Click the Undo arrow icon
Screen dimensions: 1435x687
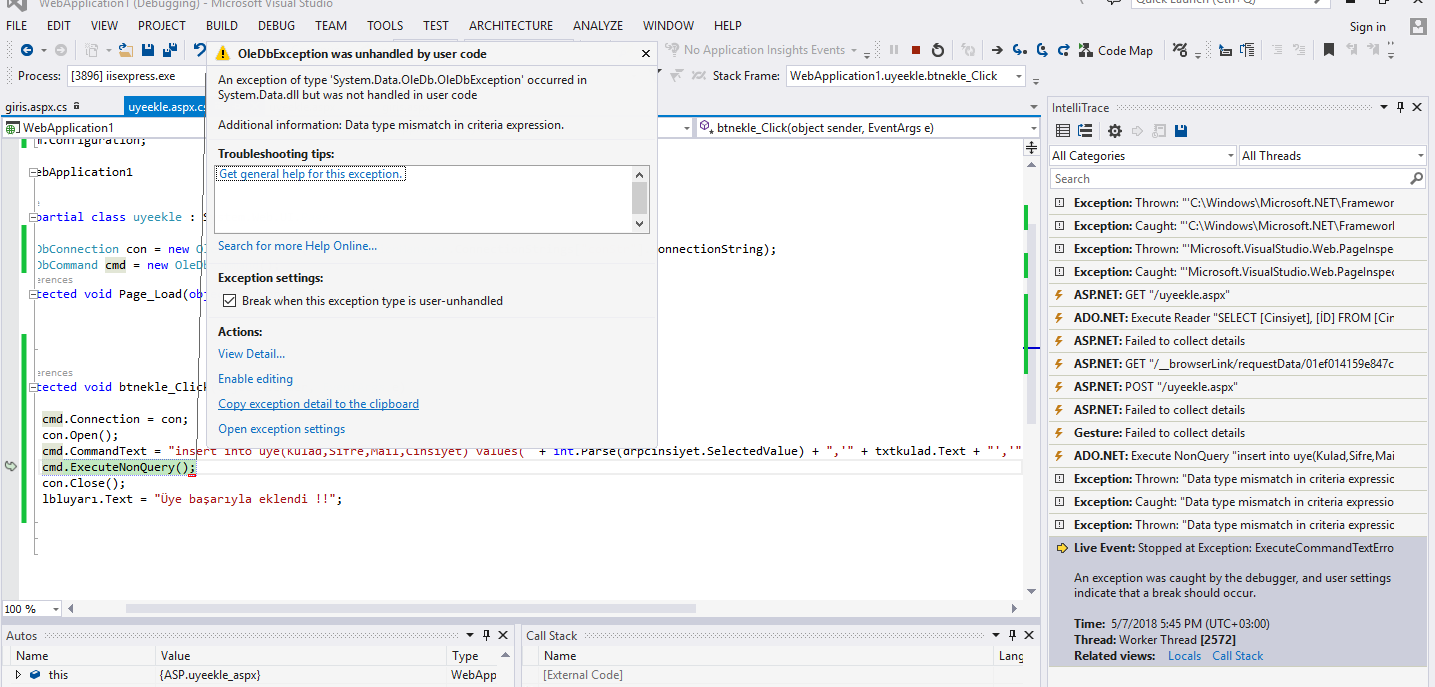point(200,50)
